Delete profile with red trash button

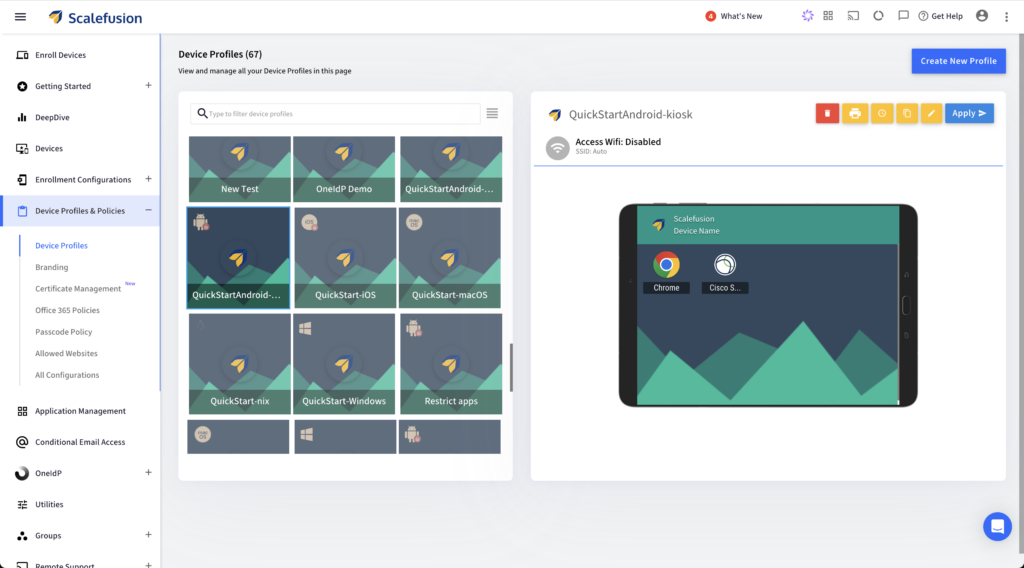point(827,114)
